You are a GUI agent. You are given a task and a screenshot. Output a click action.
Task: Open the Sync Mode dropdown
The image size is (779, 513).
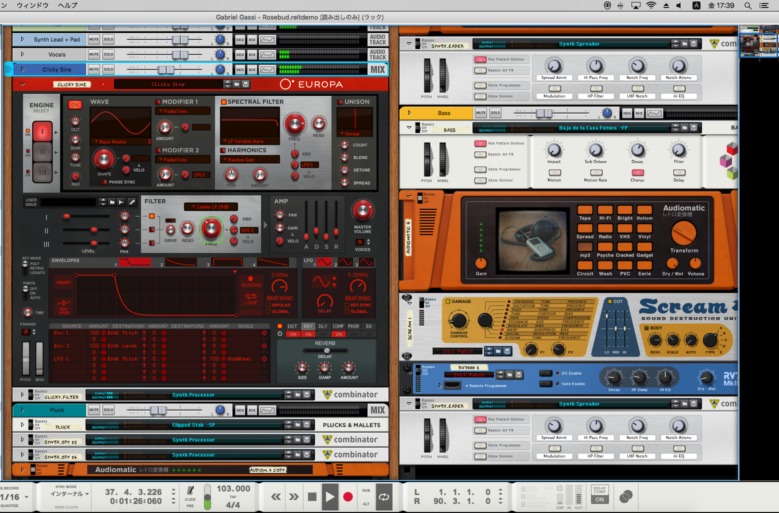(69, 494)
